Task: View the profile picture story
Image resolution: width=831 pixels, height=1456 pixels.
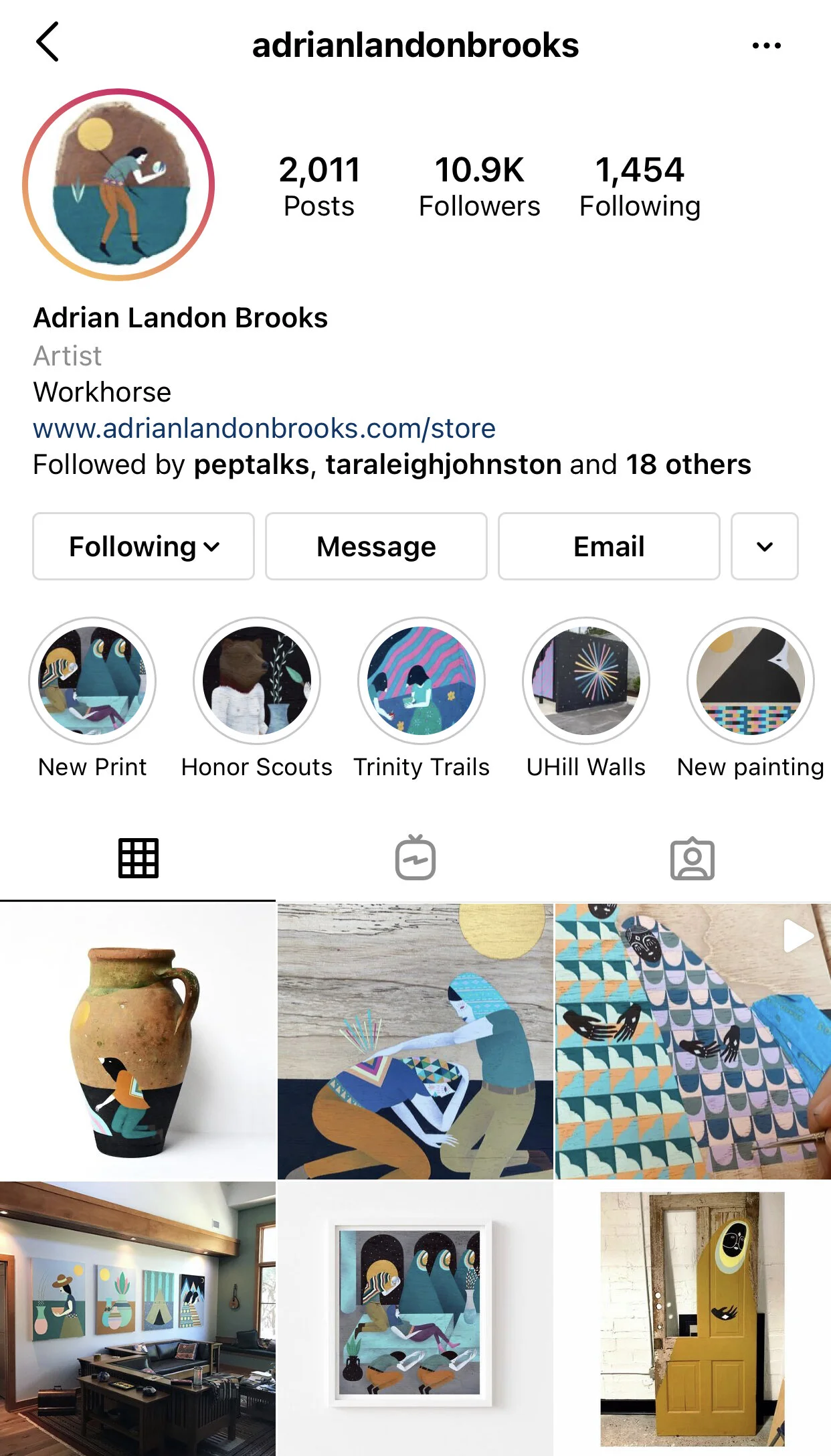Action: [x=118, y=185]
